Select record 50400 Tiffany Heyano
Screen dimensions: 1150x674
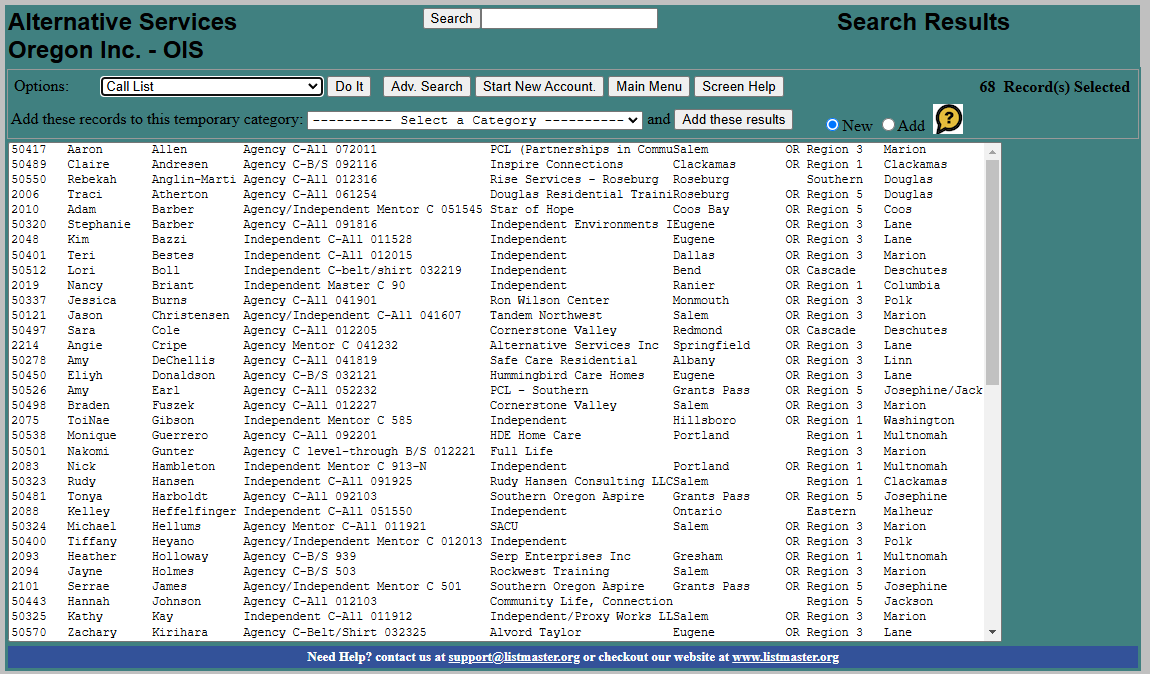[x=497, y=542]
